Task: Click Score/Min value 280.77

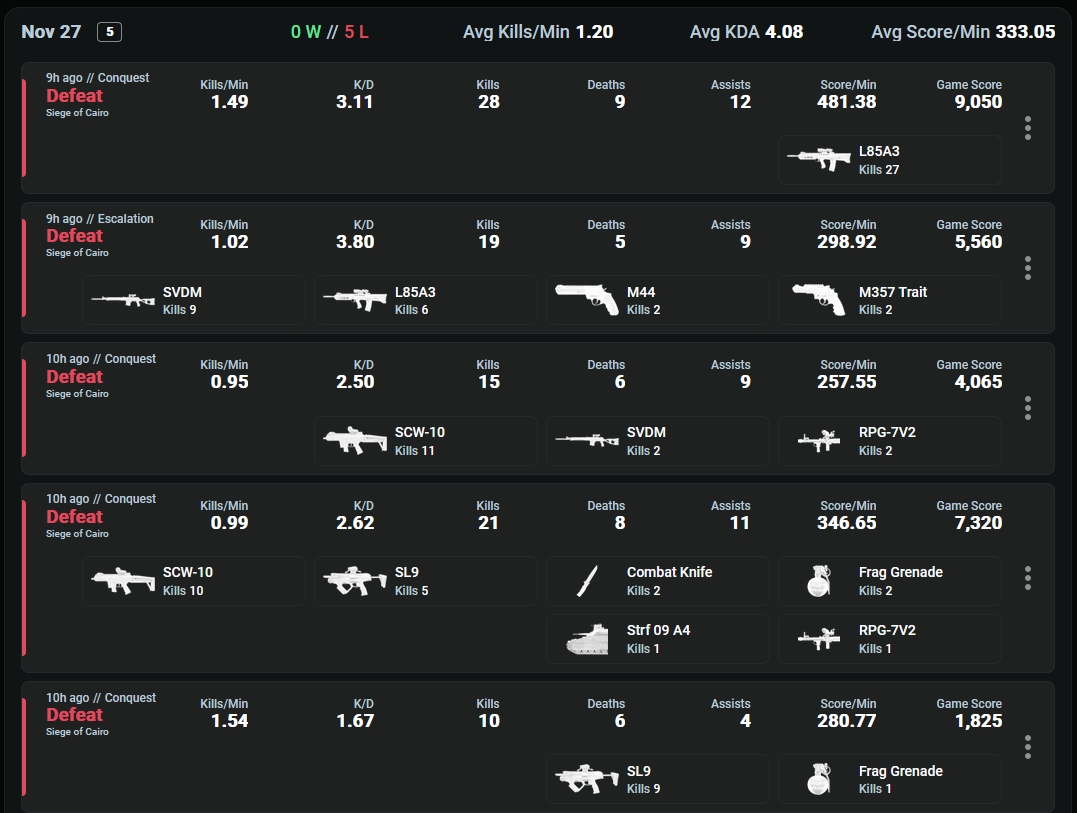Action: [x=846, y=721]
